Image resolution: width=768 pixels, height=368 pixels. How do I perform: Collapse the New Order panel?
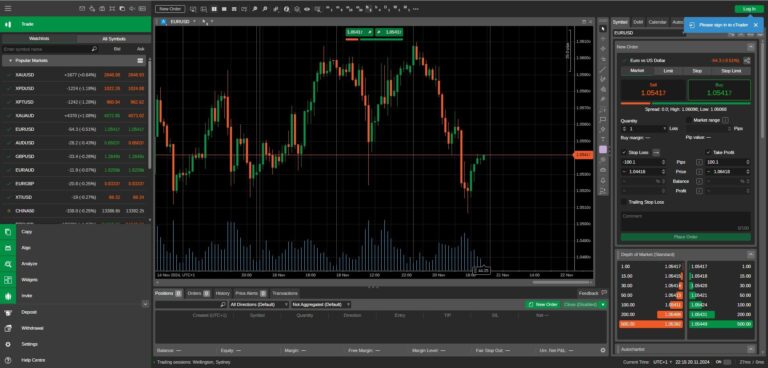(750, 47)
